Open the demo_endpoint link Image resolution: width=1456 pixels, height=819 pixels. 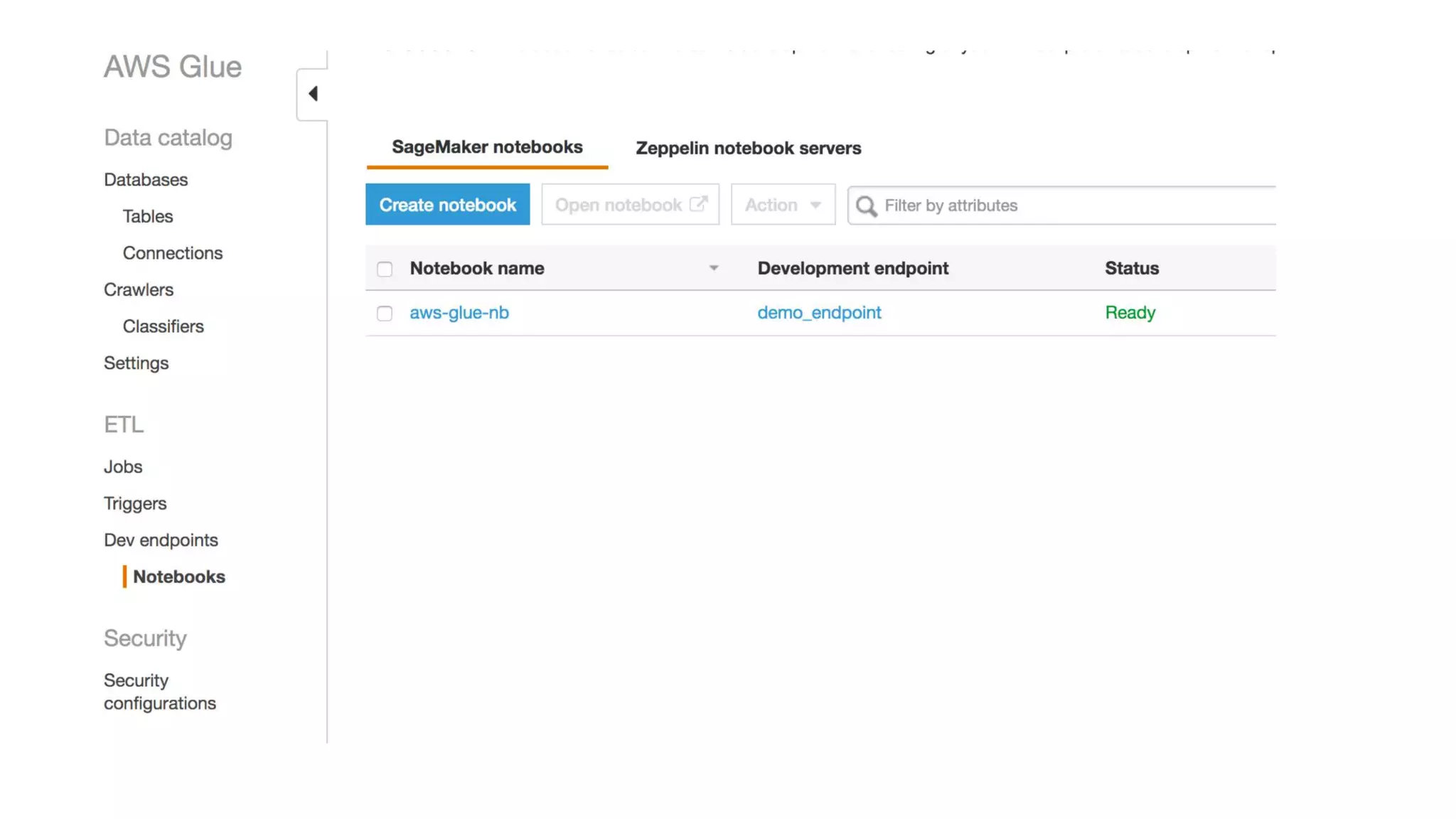(x=819, y=313)
